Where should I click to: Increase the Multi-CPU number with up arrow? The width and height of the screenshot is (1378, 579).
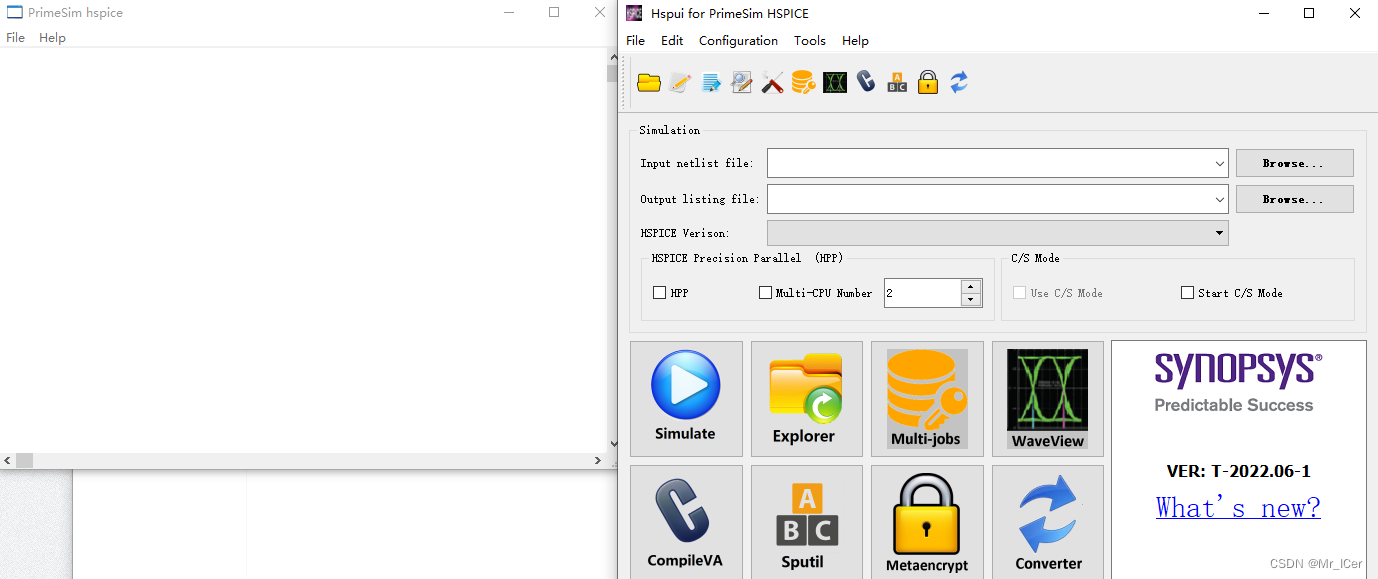click(971, 286)
